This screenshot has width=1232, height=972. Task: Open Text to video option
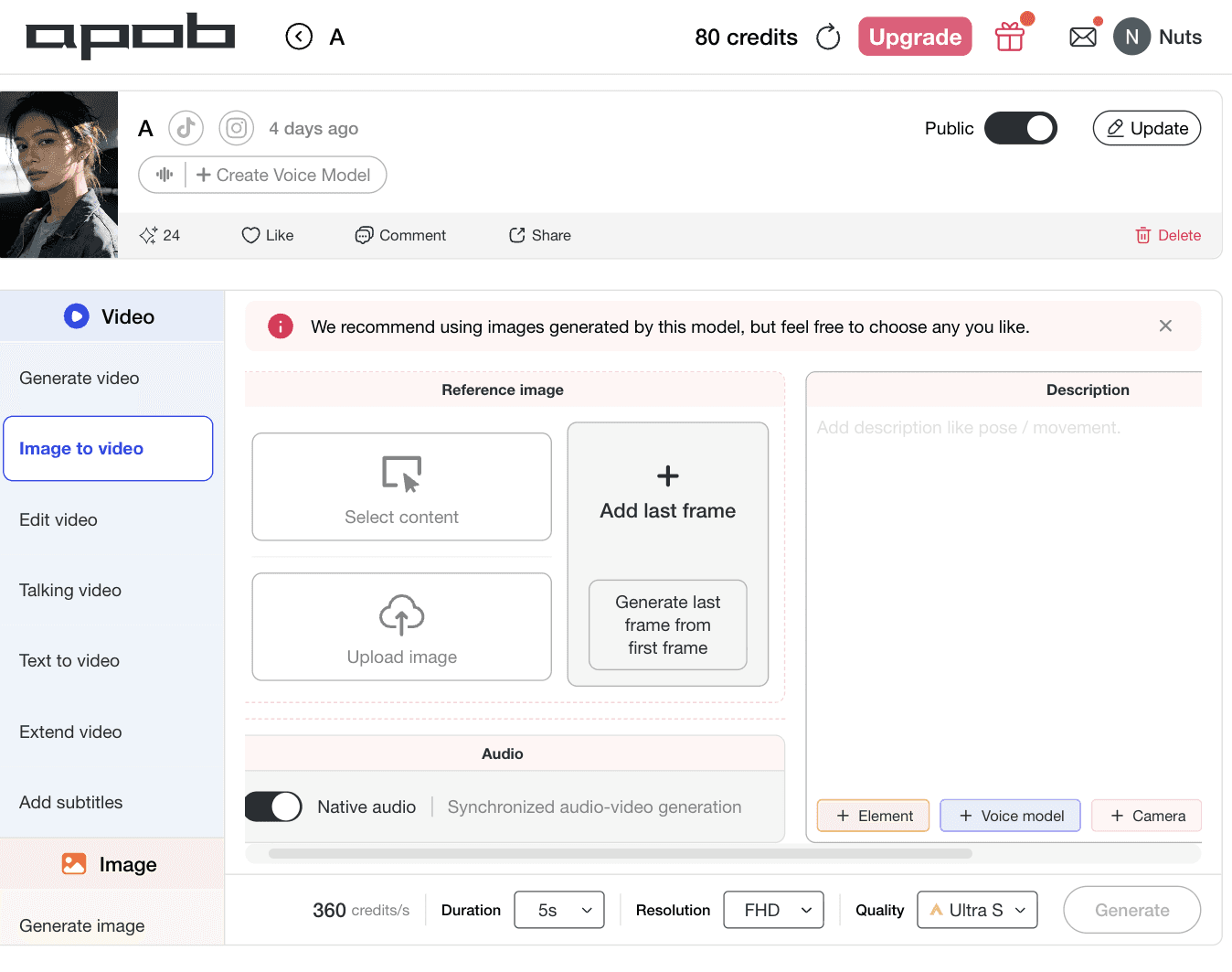coord(108,661)
